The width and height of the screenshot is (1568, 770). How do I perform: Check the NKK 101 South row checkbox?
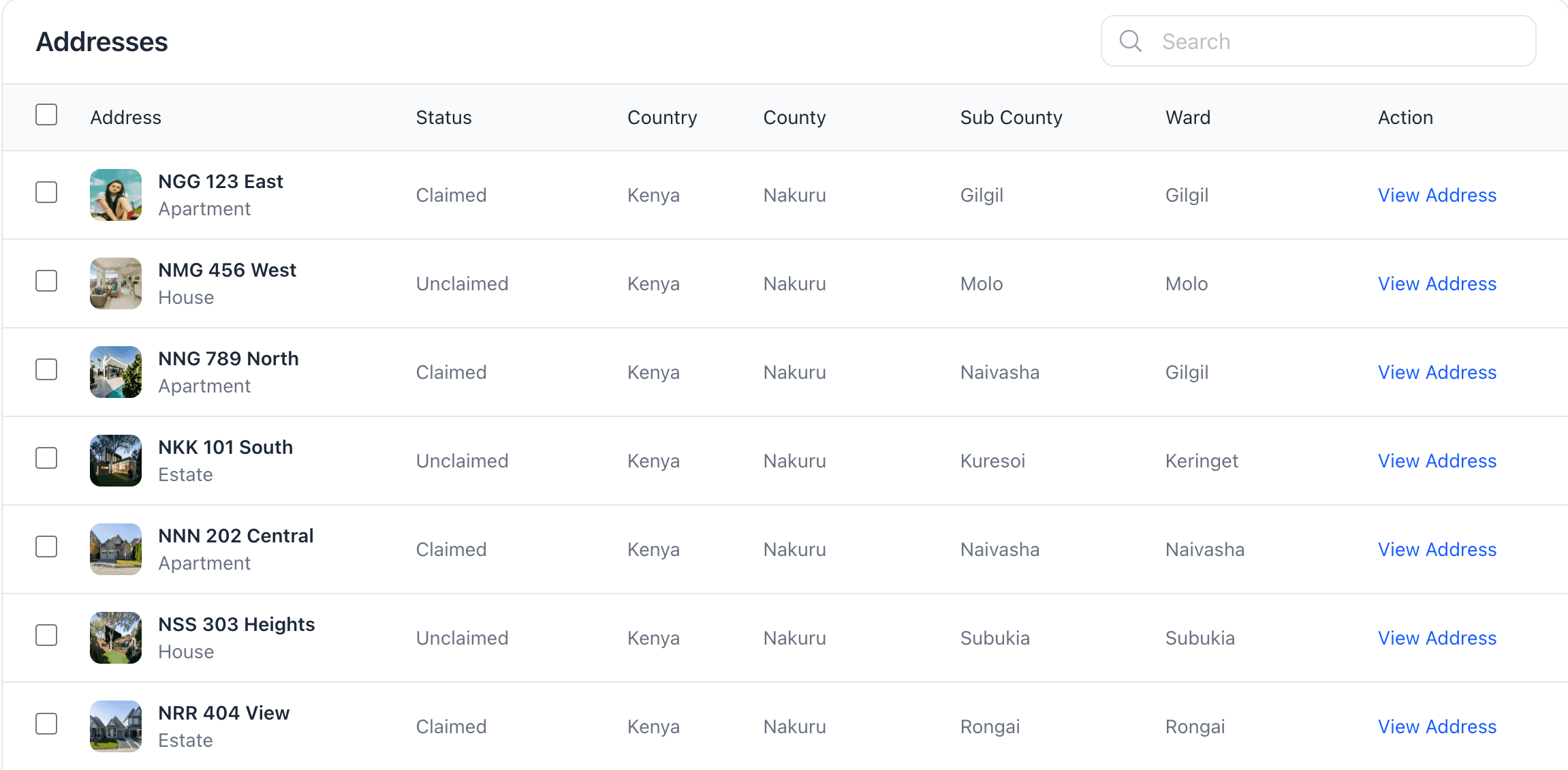click(x=46, y=458)
